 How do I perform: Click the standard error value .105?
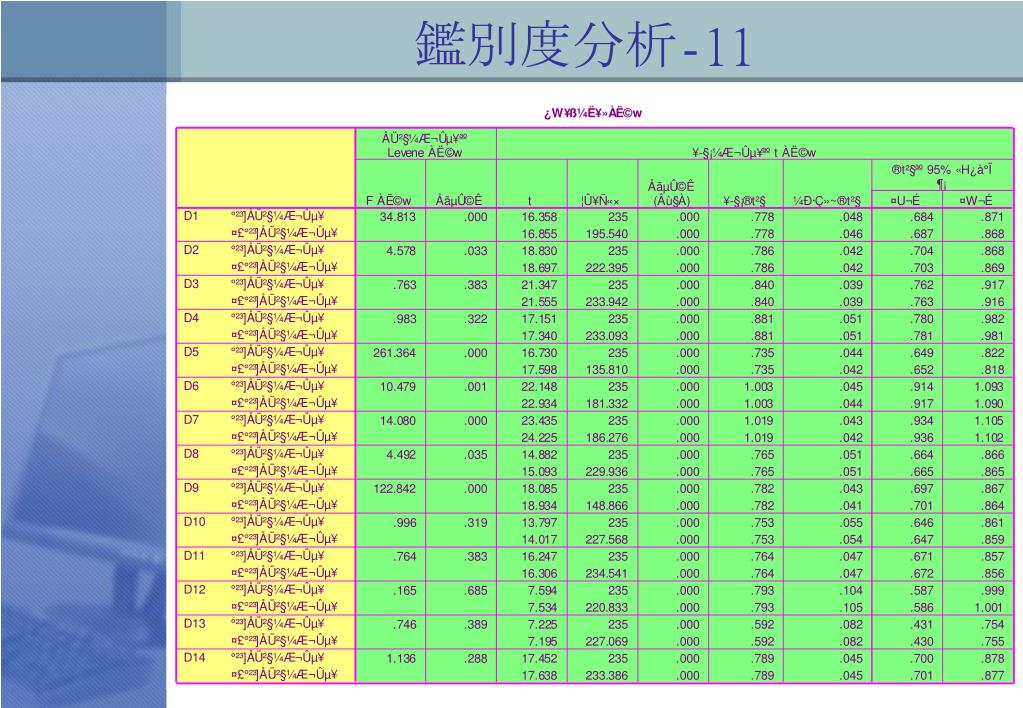click(x=851, y=607)
